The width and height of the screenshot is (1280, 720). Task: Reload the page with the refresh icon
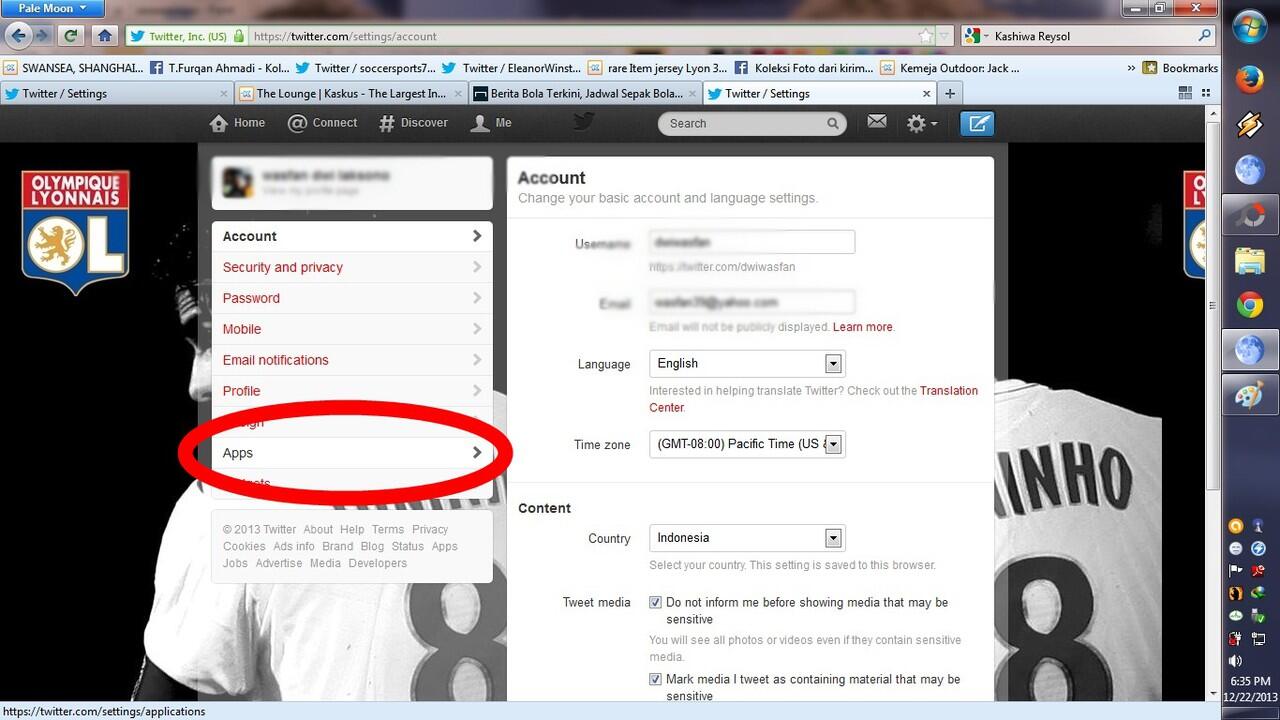pyautogui.click(x=71, y=36)
